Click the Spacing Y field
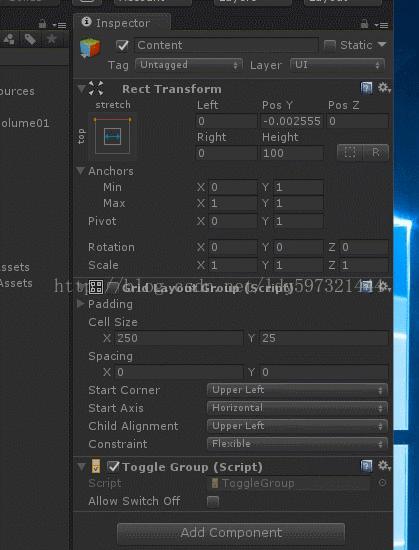 coord(324,372)
